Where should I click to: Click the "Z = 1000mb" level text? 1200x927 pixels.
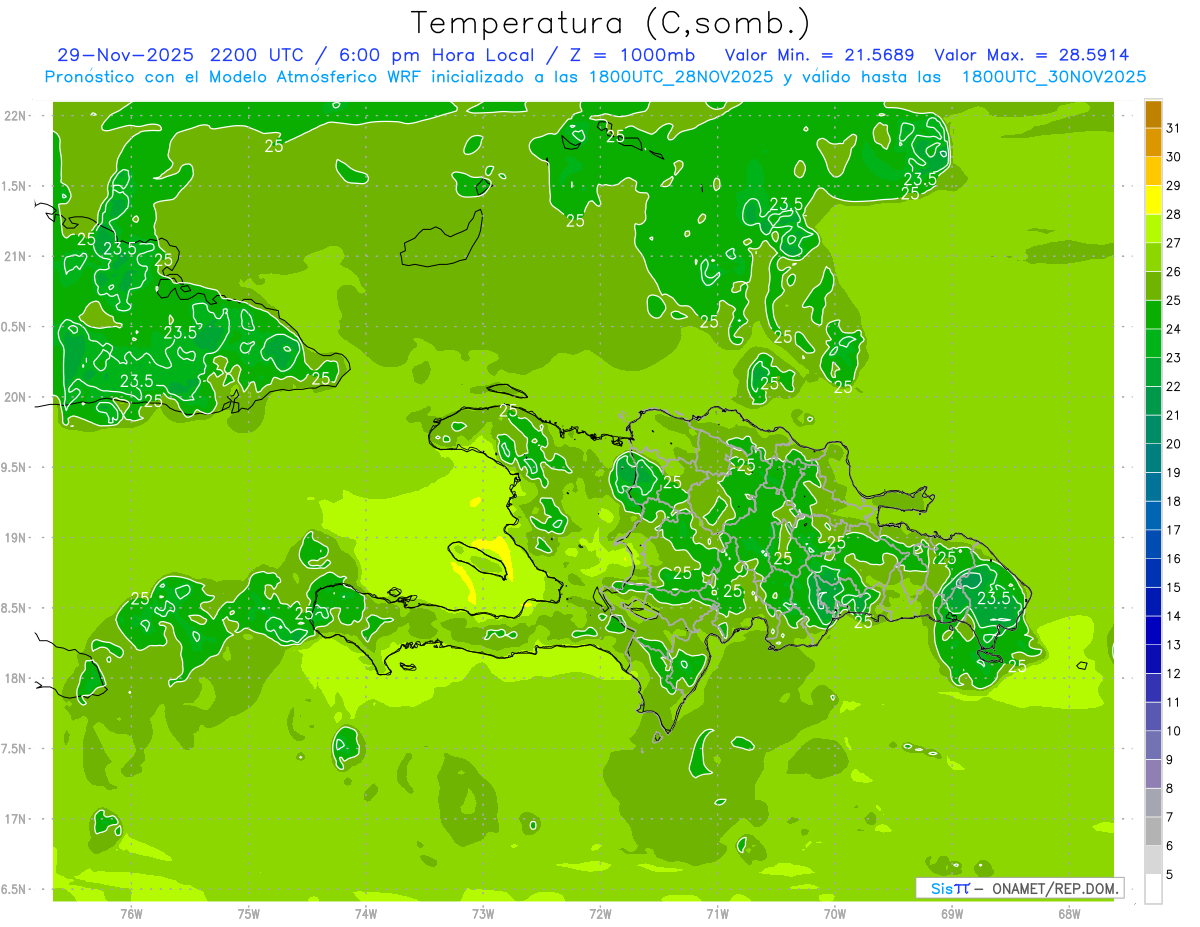point(633,55)
